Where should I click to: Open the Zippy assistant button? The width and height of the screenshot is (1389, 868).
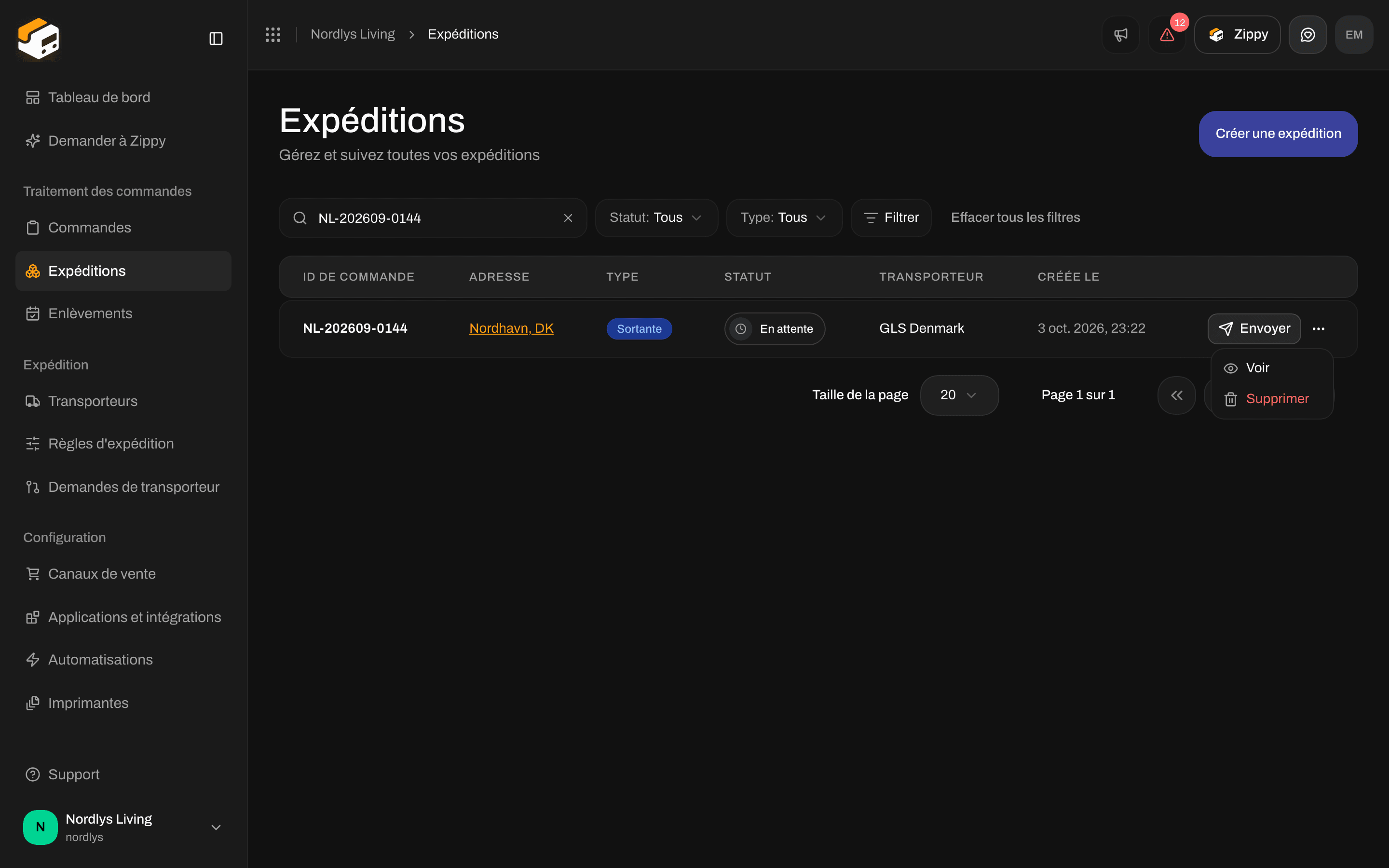(x=1237, y=34)
